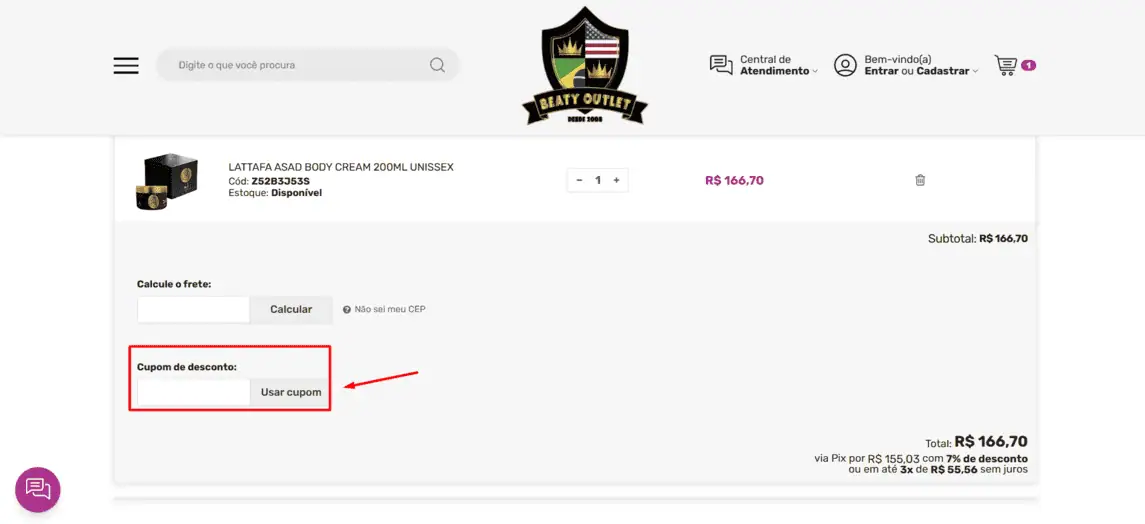Increase product quantity with plus button

click(616, 180)
